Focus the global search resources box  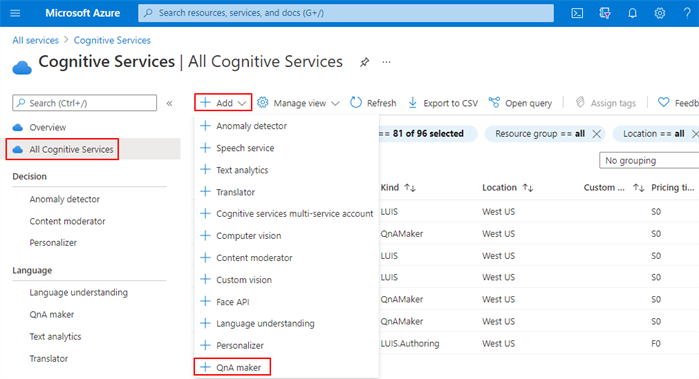point(346,13)
